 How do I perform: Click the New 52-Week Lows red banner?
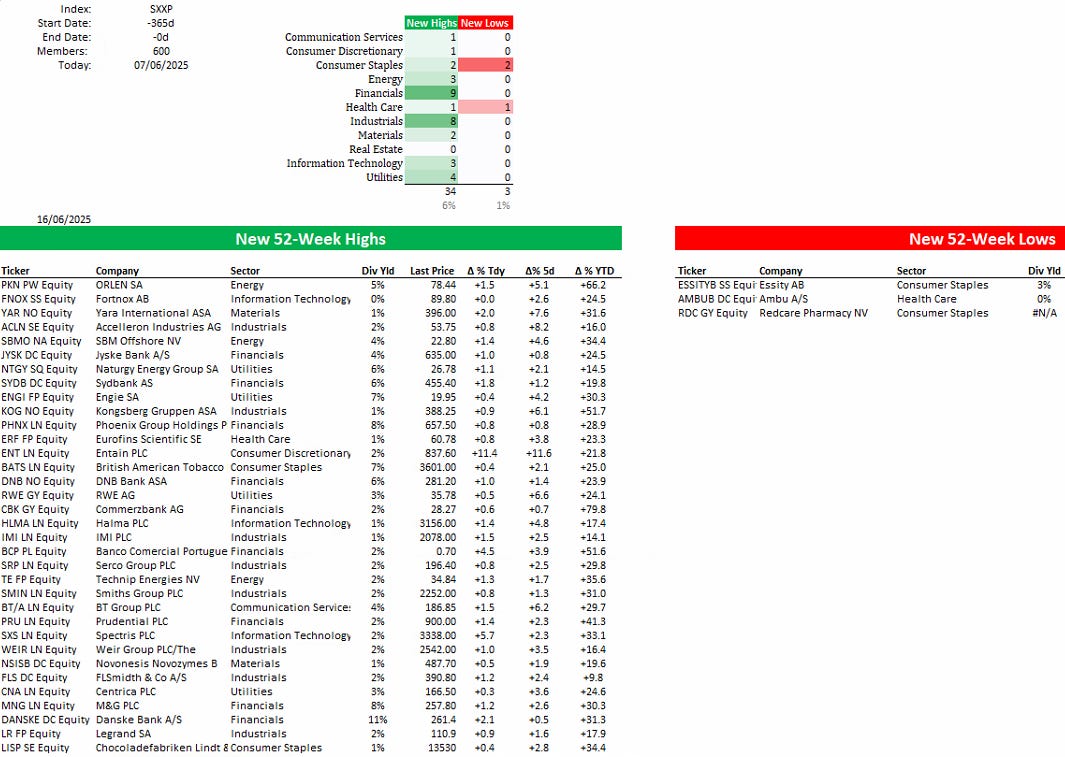(870, 238)
